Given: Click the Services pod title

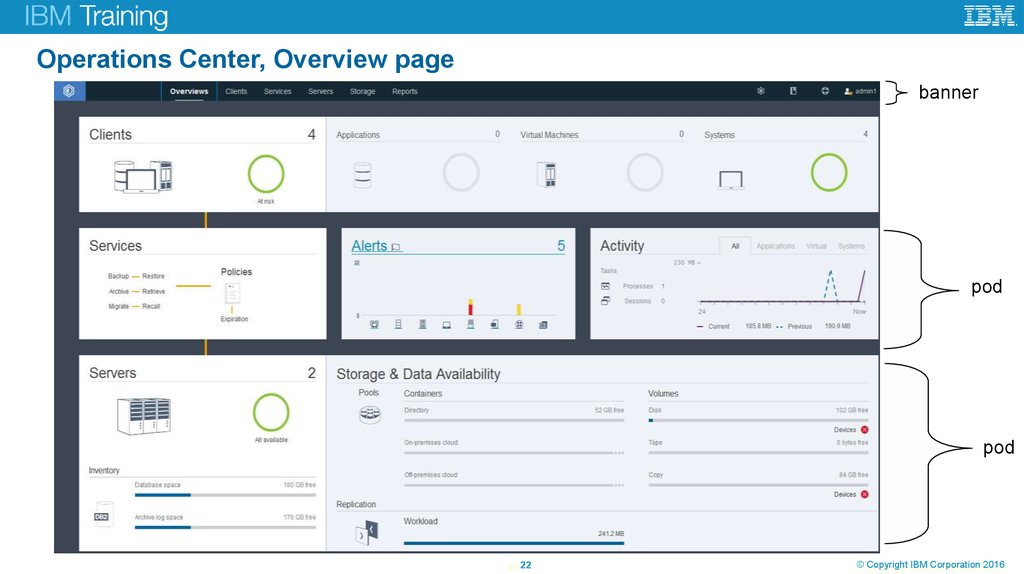Looking at the screenshot, I should point(116,246).
